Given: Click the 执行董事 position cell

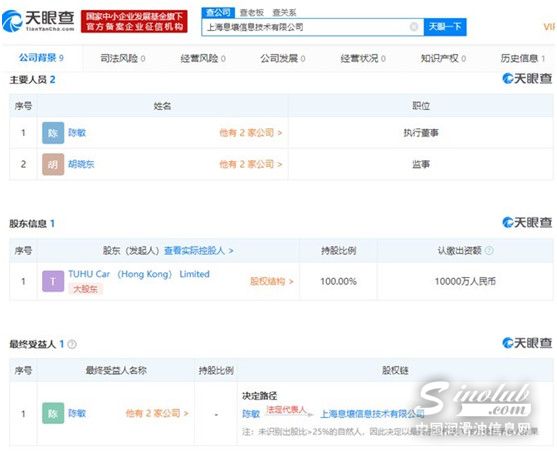Looking at the screenshot, I should [x=421, y=133].
